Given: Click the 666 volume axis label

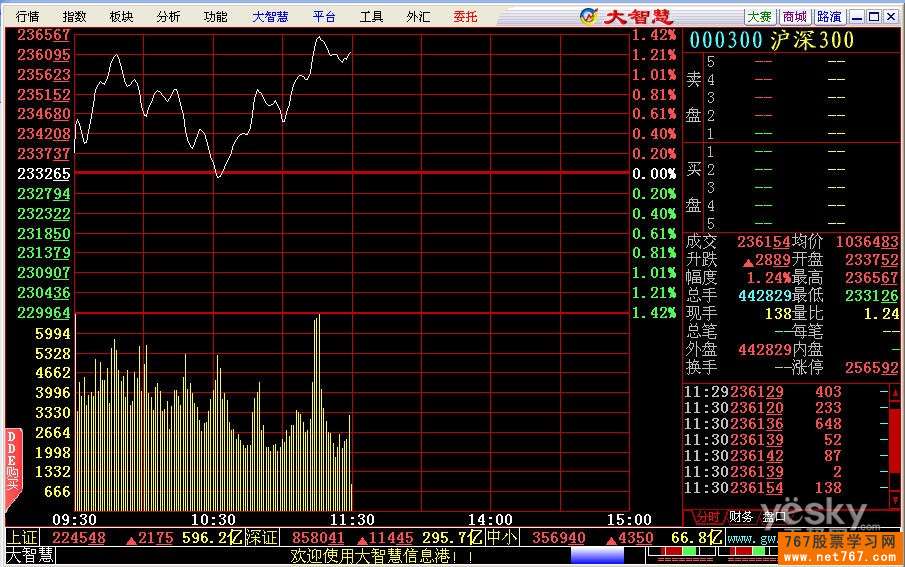Looking at the screenshot, I should pos(57,492).
